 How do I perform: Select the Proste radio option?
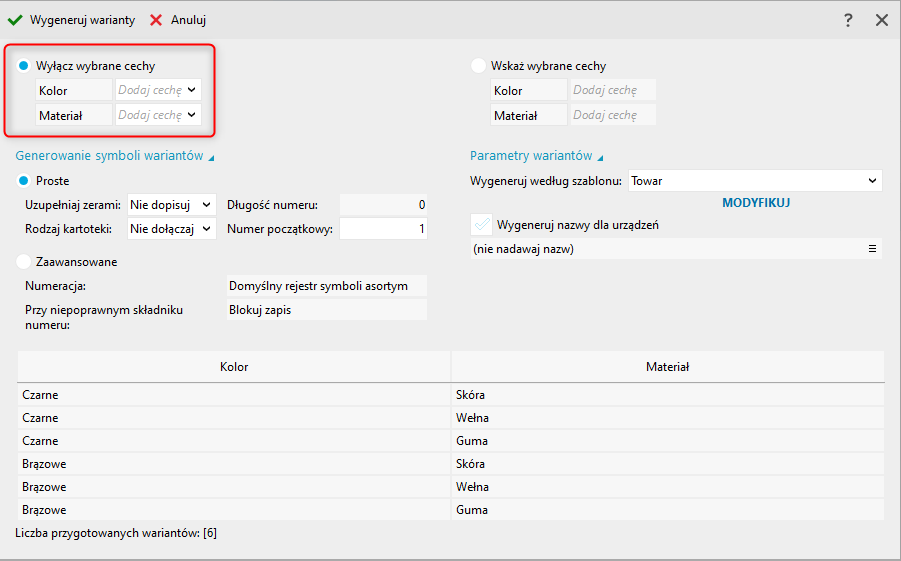point(24,181)
